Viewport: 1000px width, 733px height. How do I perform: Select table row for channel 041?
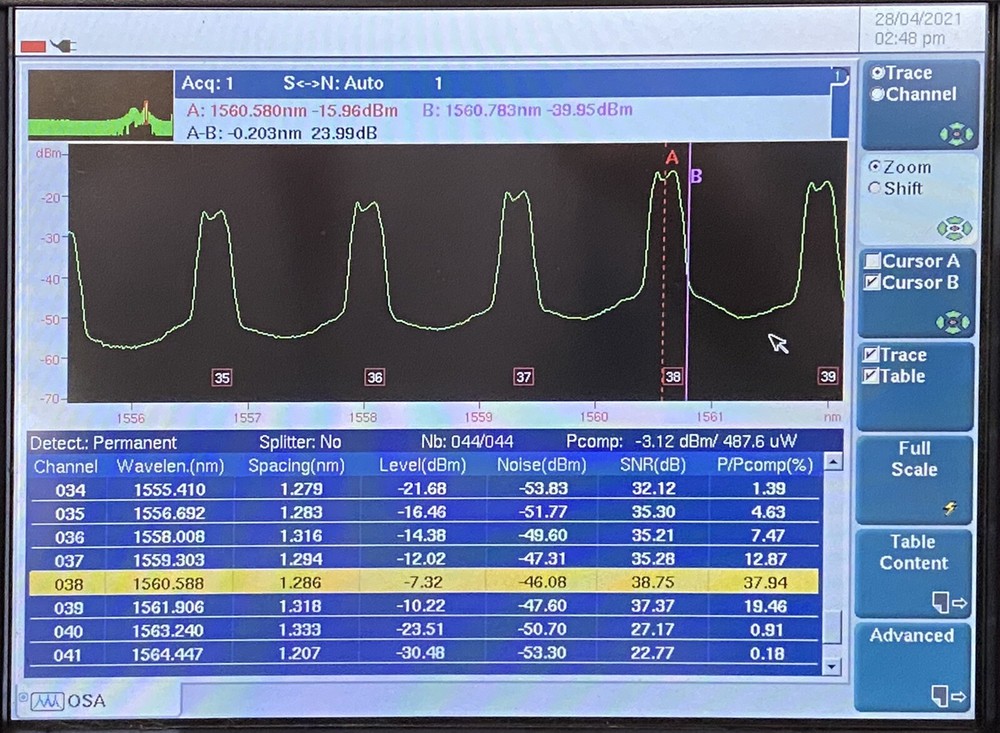424,654
